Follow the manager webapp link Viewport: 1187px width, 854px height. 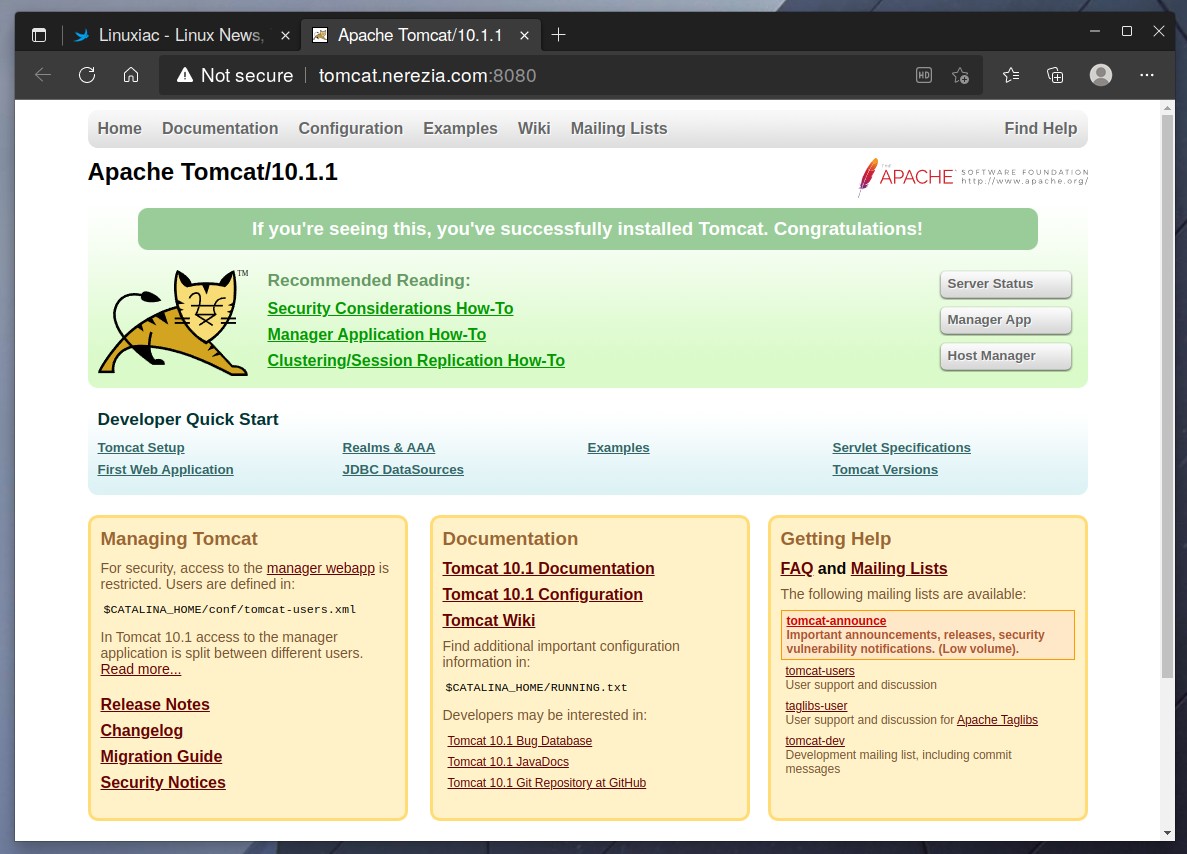(x=321, y=568)
